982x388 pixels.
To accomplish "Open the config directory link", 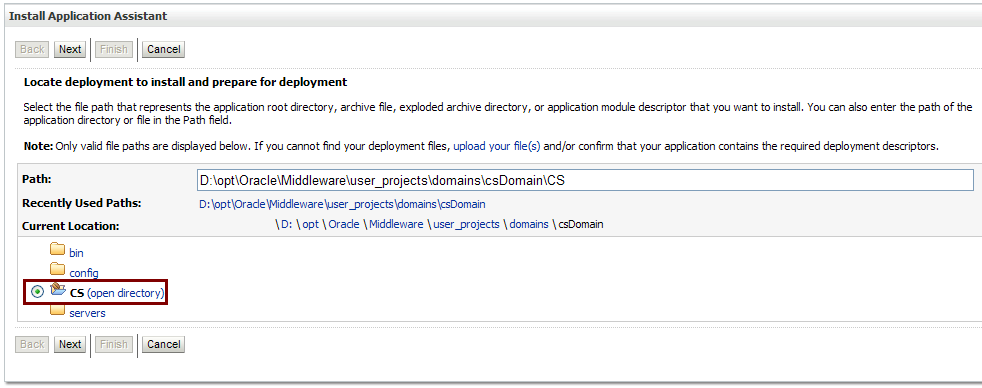I will (84, 273).
